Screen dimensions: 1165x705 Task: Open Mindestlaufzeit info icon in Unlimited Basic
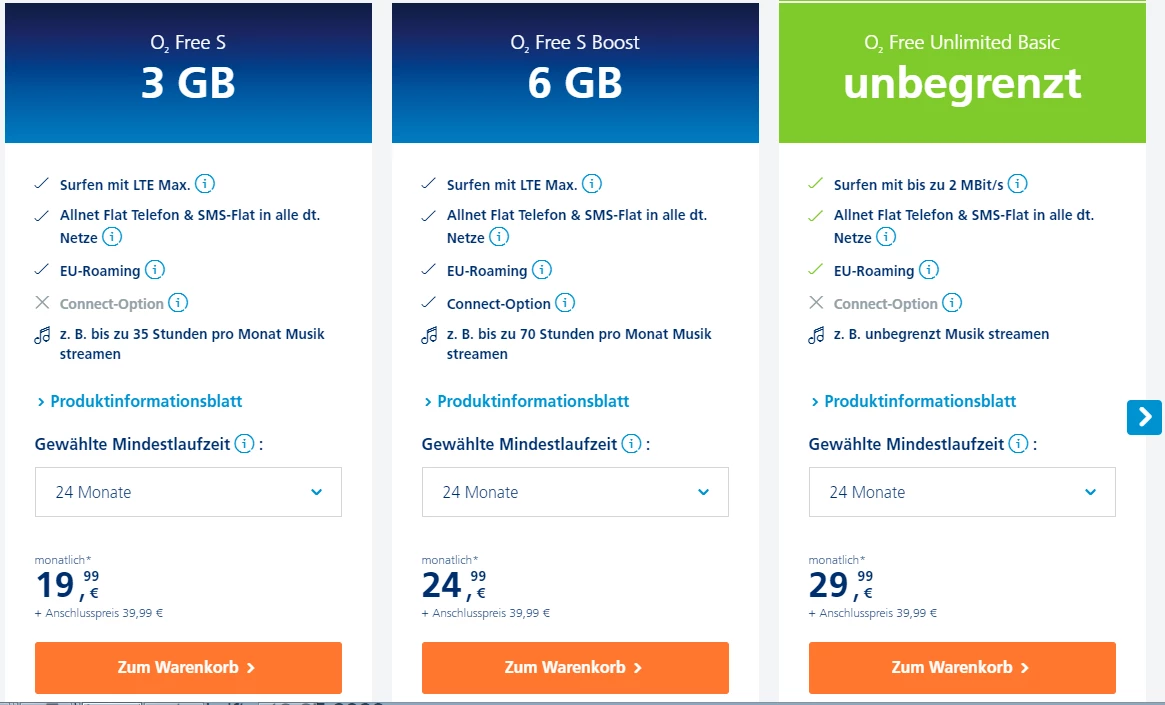pyautogui.click(x=1019, y=443)
